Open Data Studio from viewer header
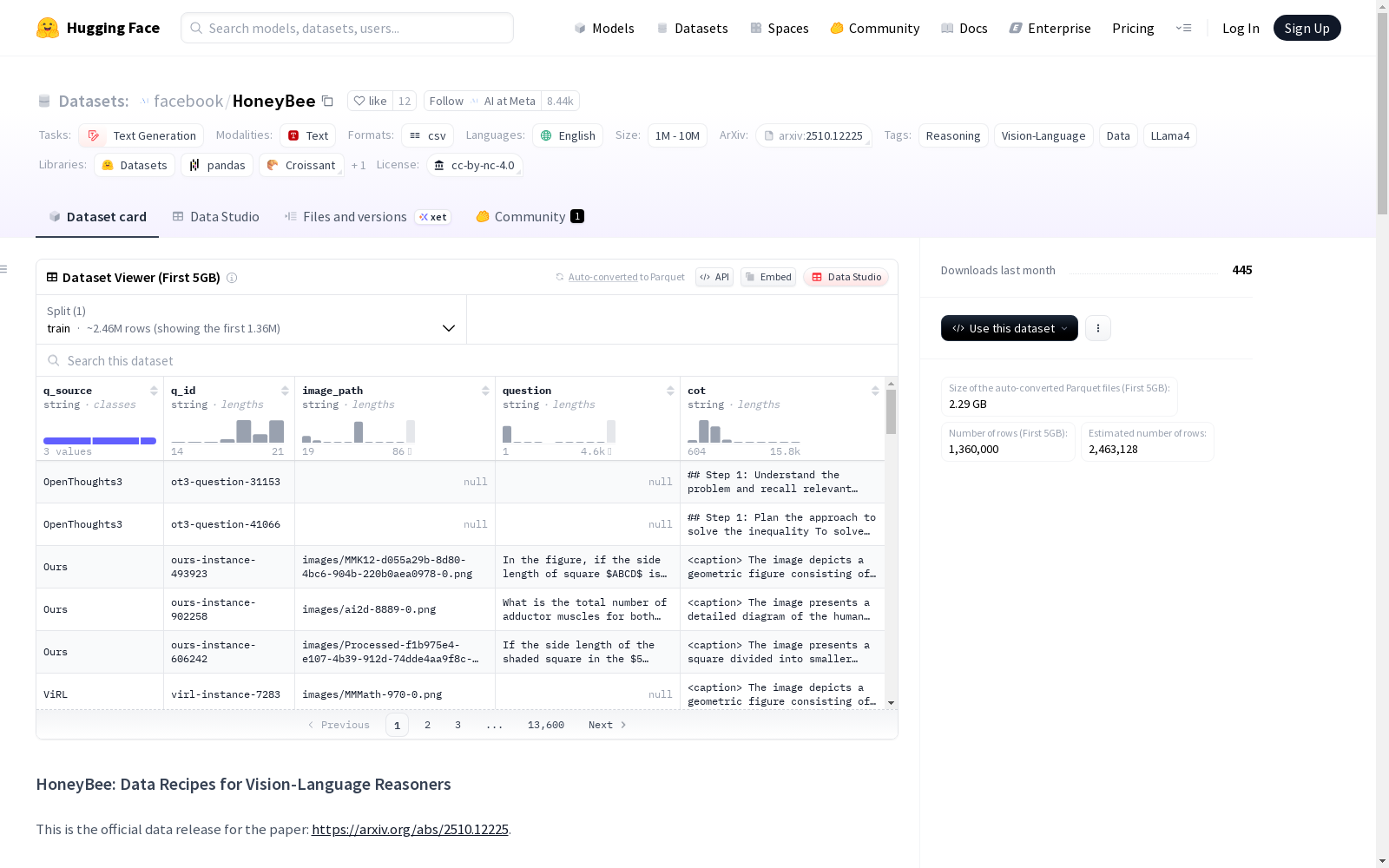The height and width of the screenshot is (868, 1389). (x=846, y=277)
